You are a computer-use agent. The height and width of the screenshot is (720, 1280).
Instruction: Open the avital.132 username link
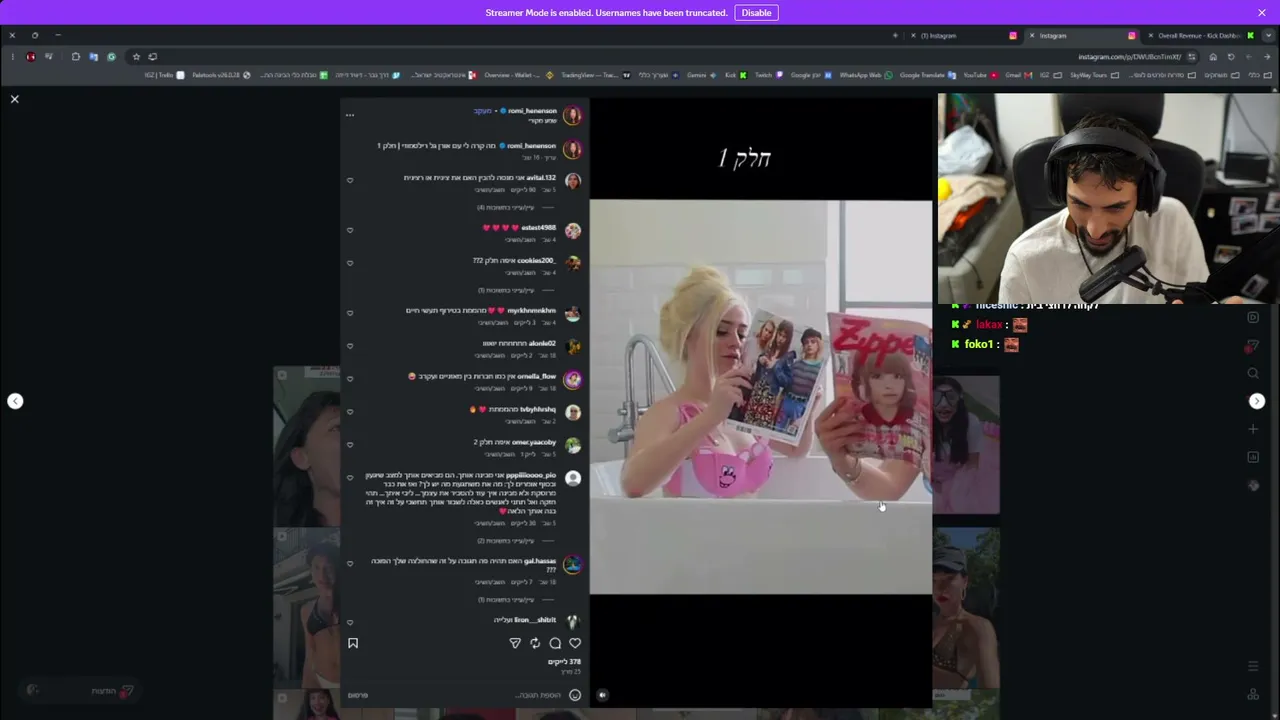click(541, 177)
